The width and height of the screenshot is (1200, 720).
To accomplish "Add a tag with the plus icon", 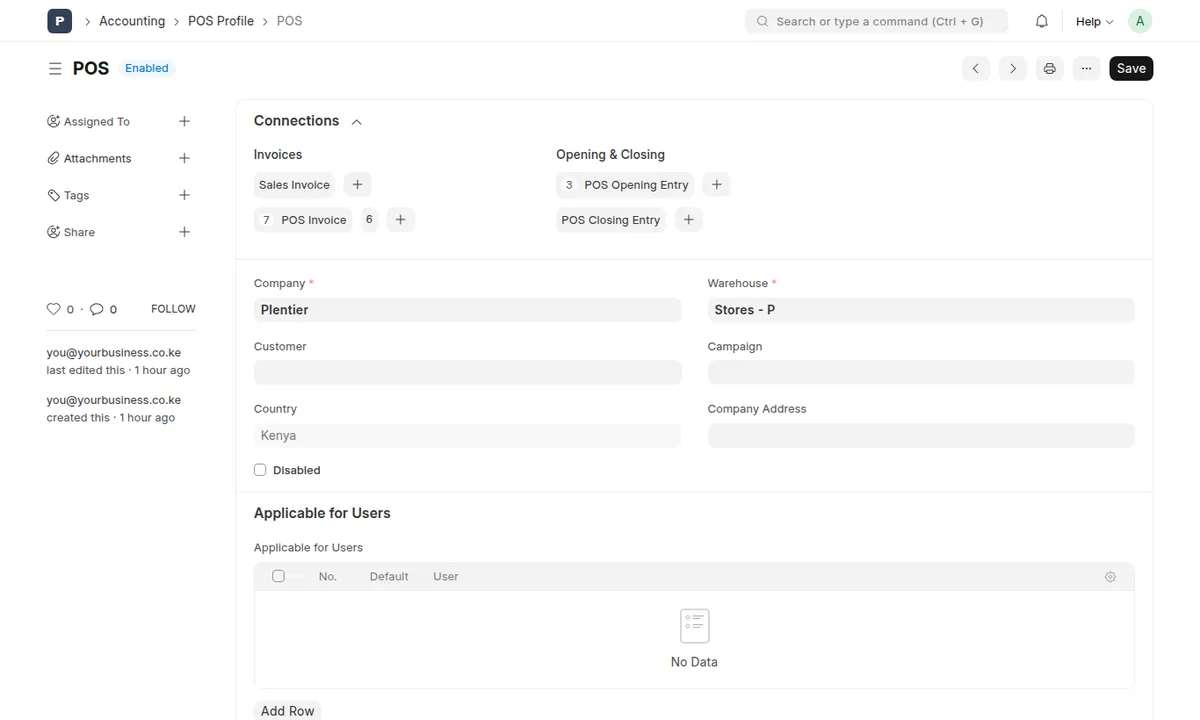I will pos(184,195).
